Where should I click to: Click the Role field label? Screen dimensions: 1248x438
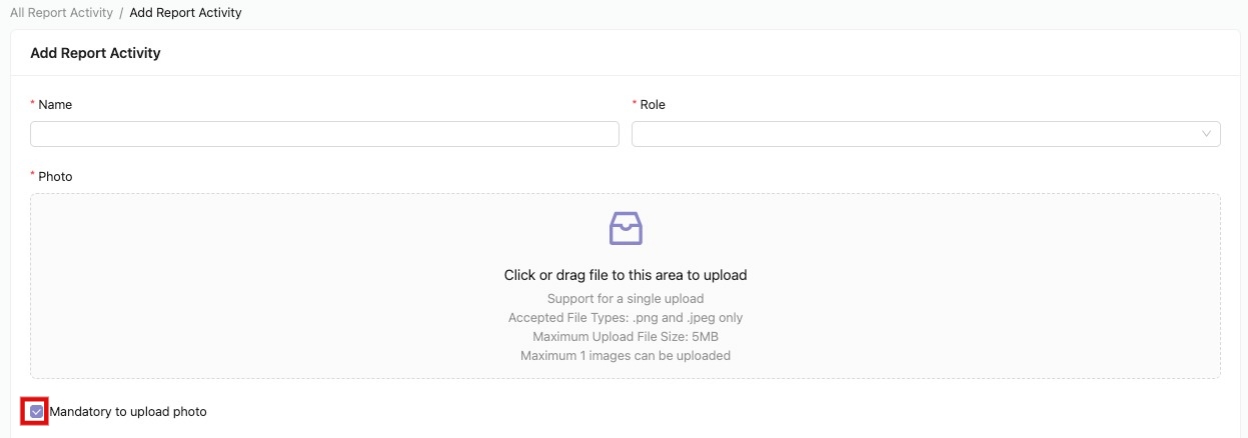(x=652, y=104)
